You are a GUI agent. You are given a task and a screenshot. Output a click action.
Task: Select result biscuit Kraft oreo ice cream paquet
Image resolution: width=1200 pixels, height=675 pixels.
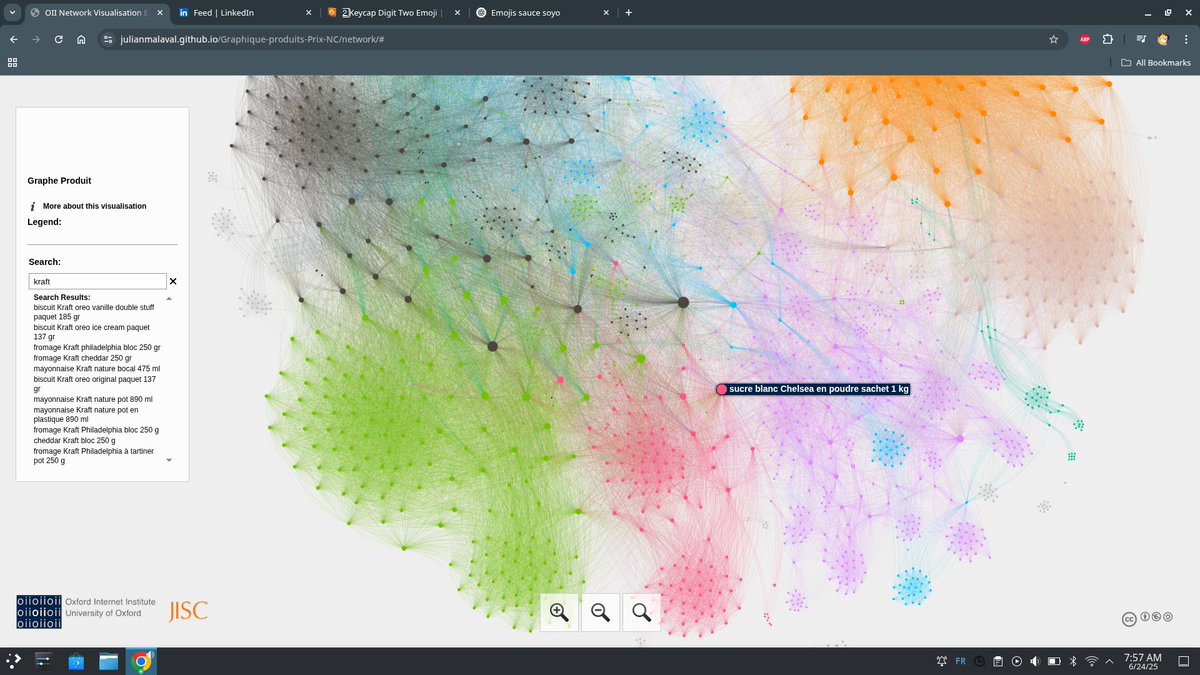pyautogui.click(x=91, y=332)
